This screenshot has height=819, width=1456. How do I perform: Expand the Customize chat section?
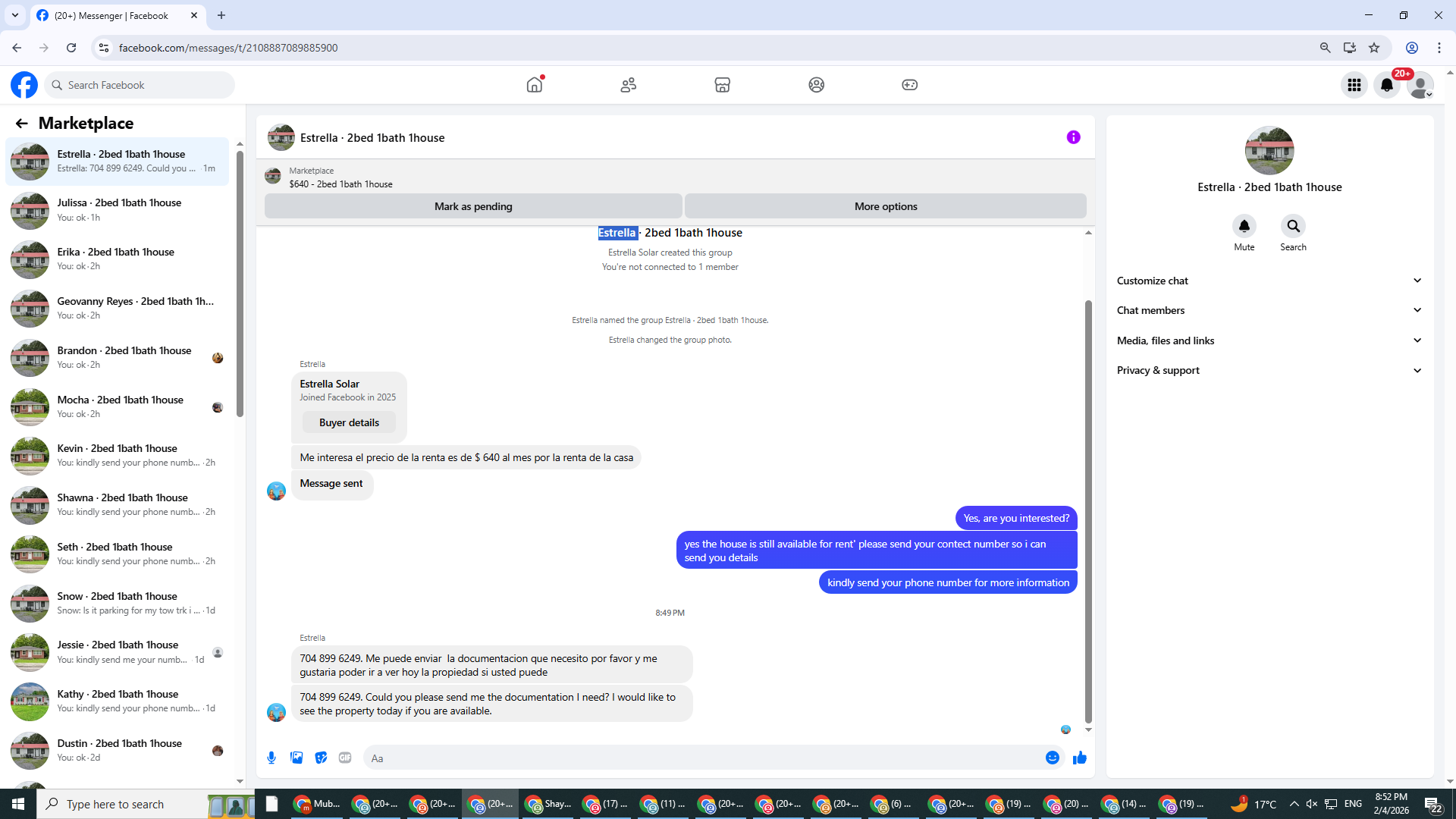coord(1269,281)
